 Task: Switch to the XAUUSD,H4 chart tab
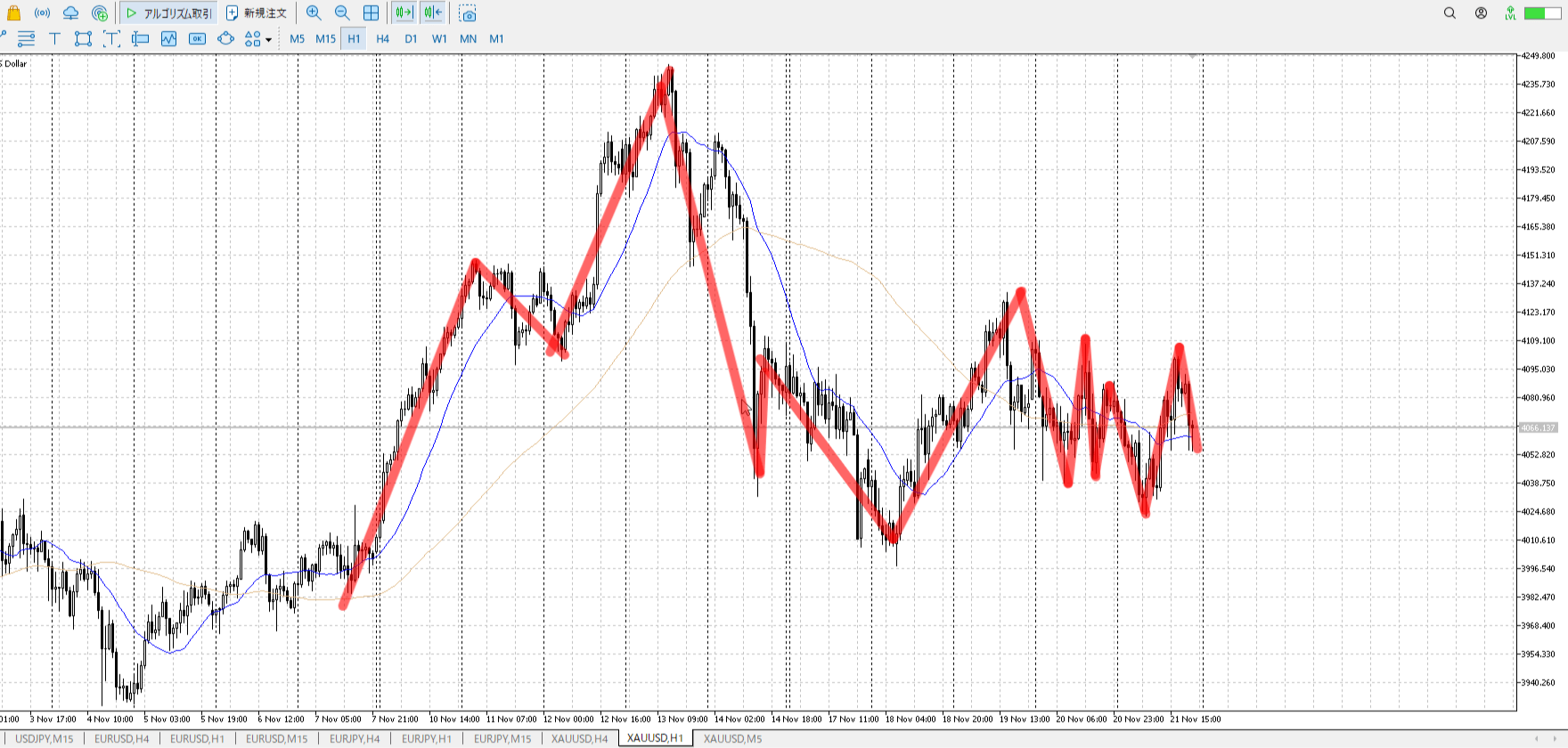(x=579, y=738)
